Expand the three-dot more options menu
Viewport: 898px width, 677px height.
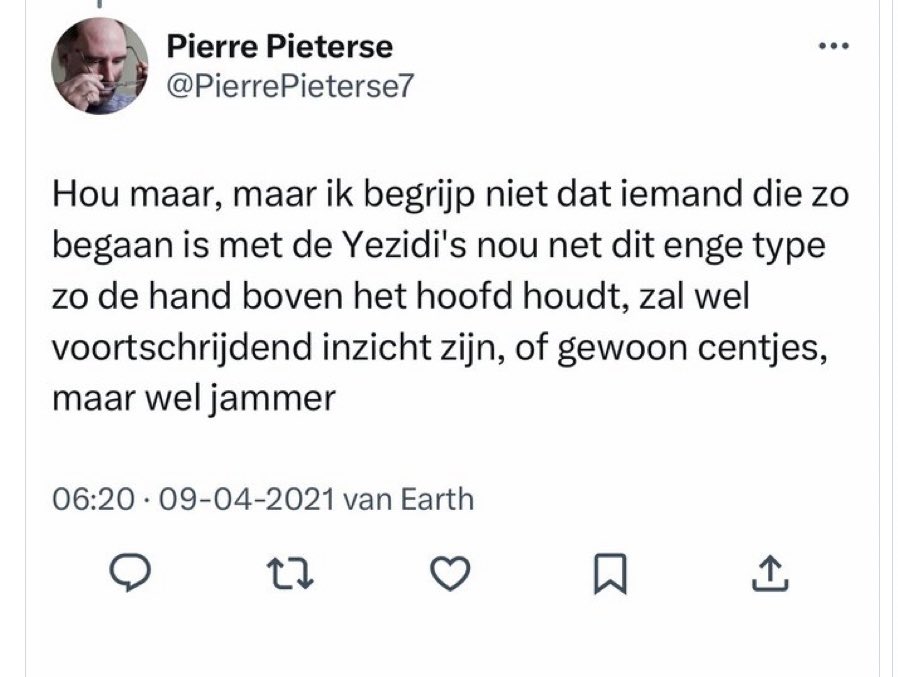(833, 46)
